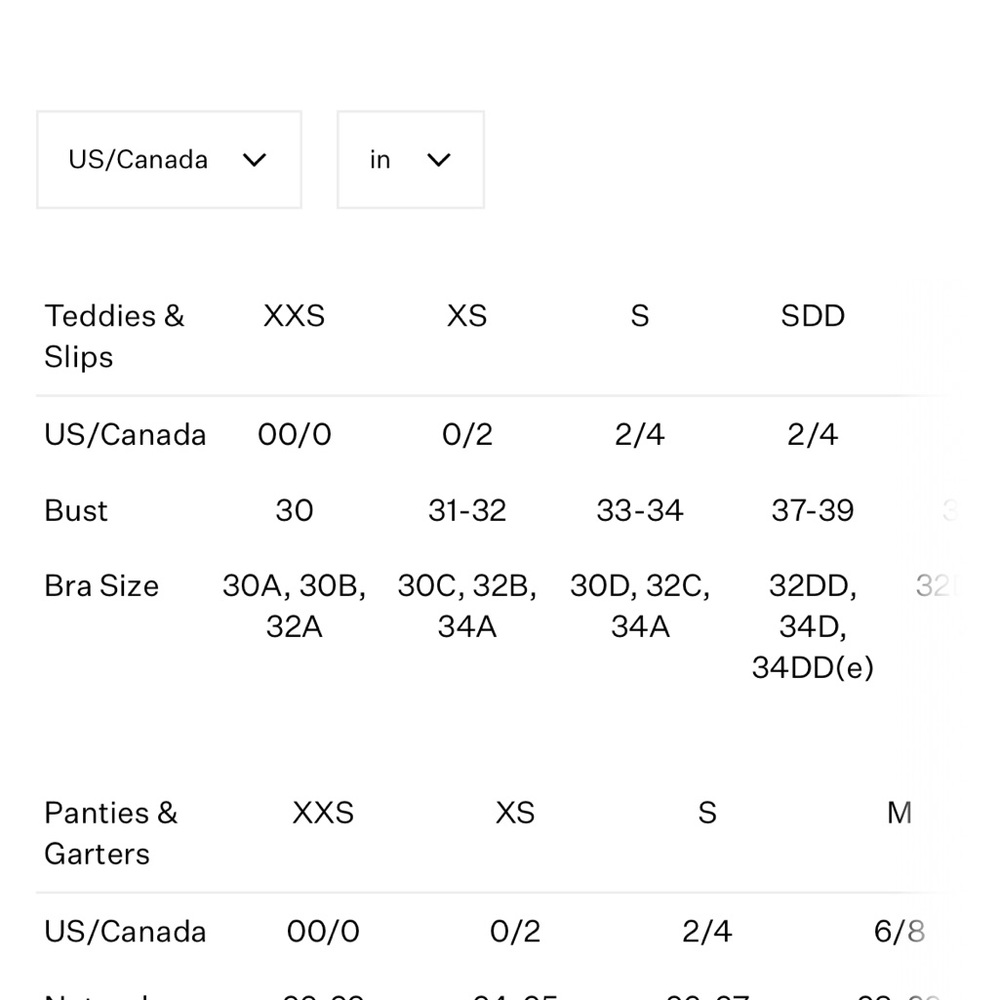Click the 00/0 cell under Panties XXS

point(323,931)
